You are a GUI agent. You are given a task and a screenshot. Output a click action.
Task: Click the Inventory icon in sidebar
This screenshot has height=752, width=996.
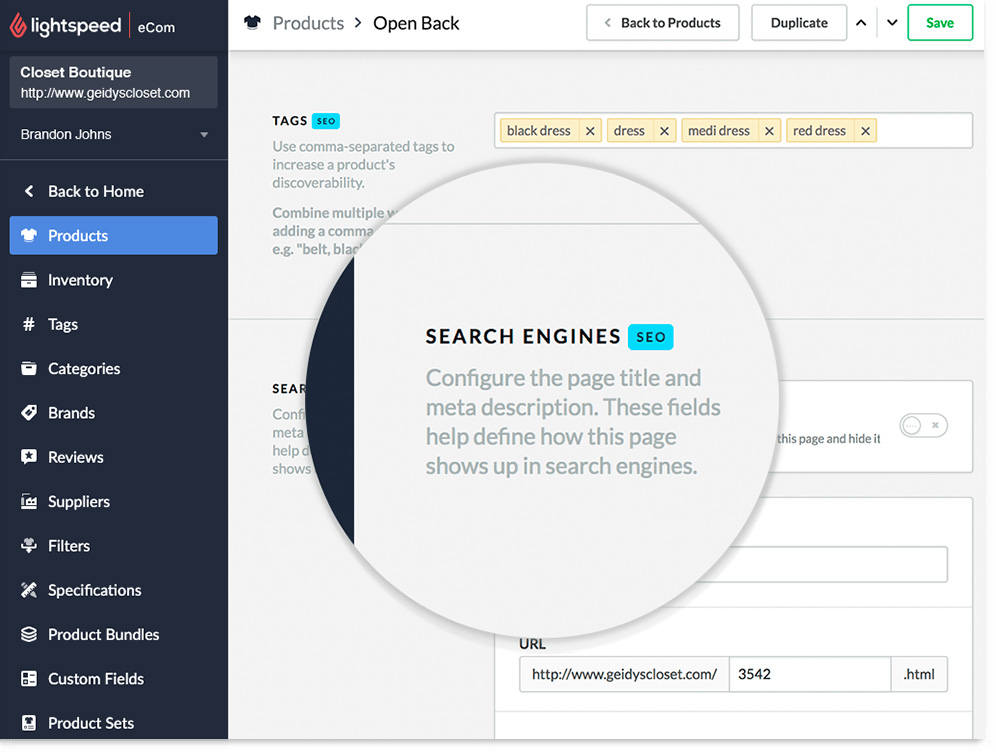(x=29, y=279)
